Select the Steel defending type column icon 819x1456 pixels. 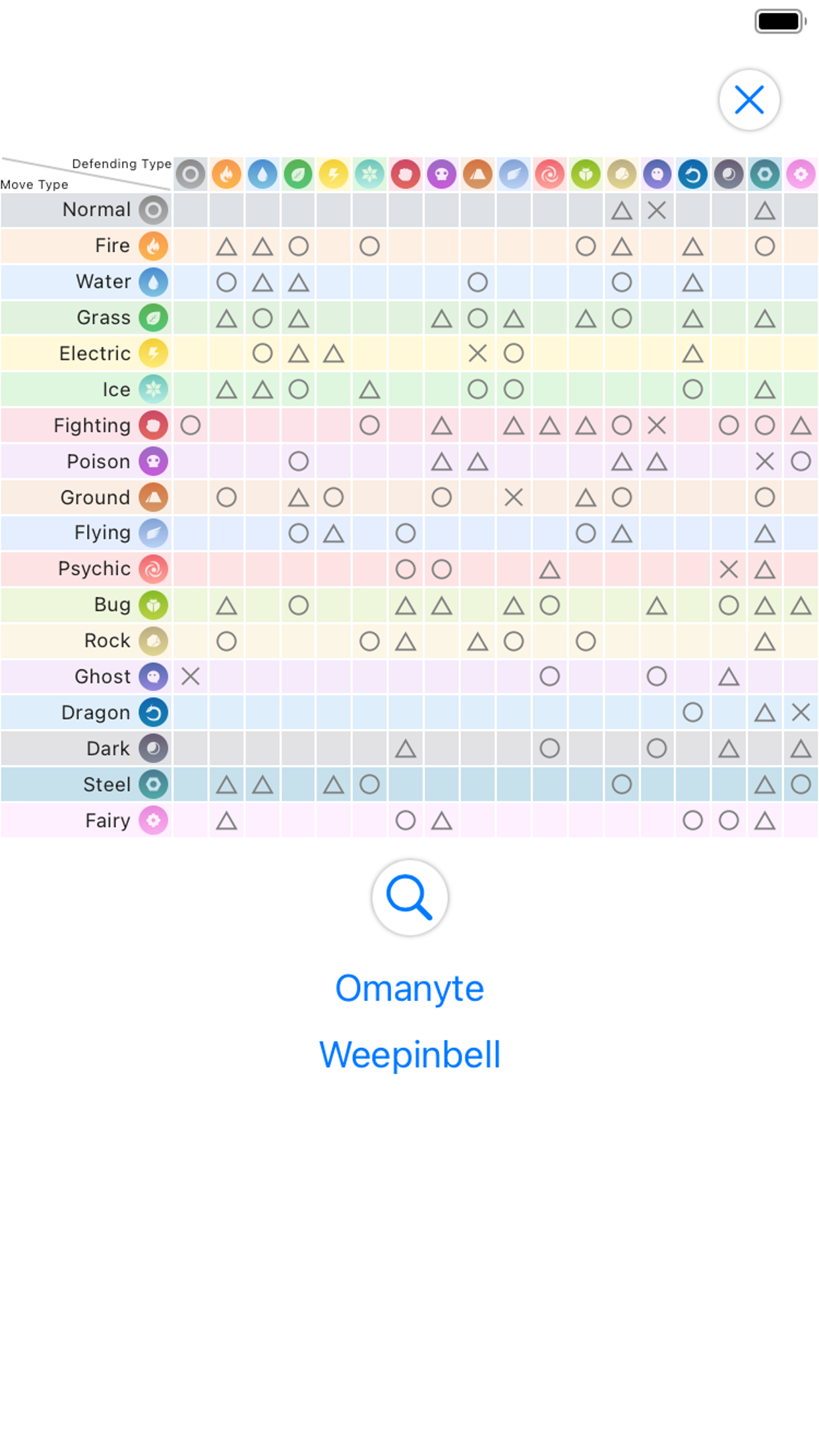[764, 174]
